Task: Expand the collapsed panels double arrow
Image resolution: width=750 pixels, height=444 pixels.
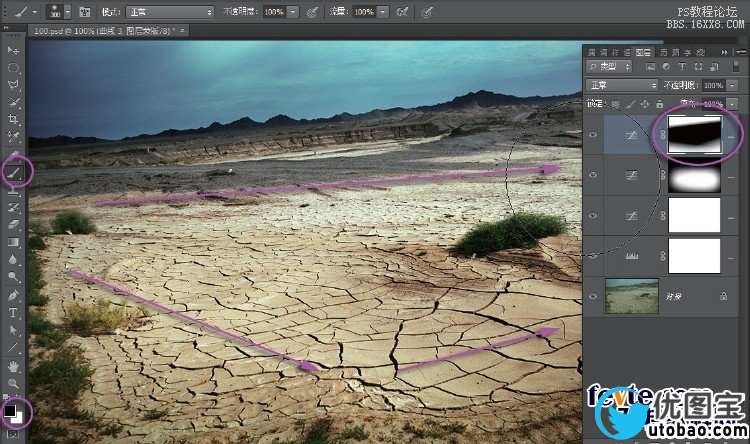Action: [725, 52]
